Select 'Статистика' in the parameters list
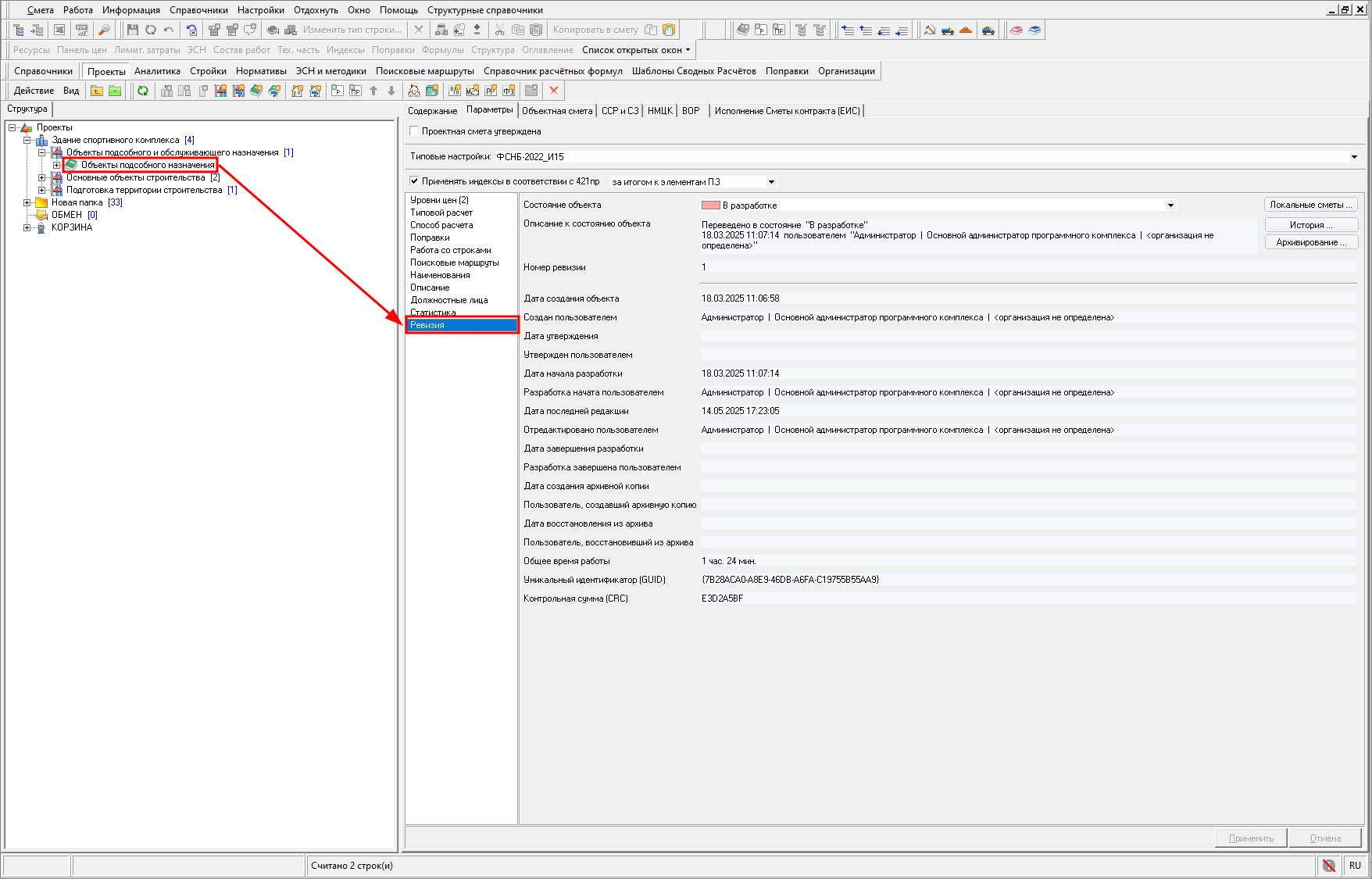Screen dimensions: 1372x879 click(x=433, y=313)
